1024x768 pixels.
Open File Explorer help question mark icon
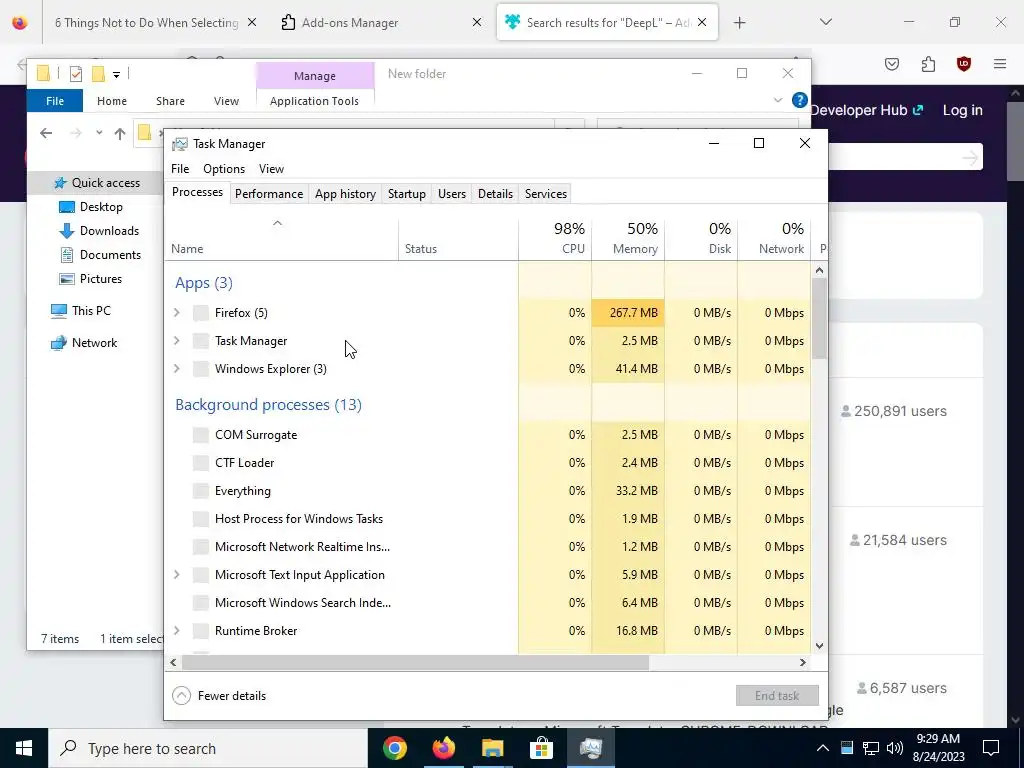799,101
